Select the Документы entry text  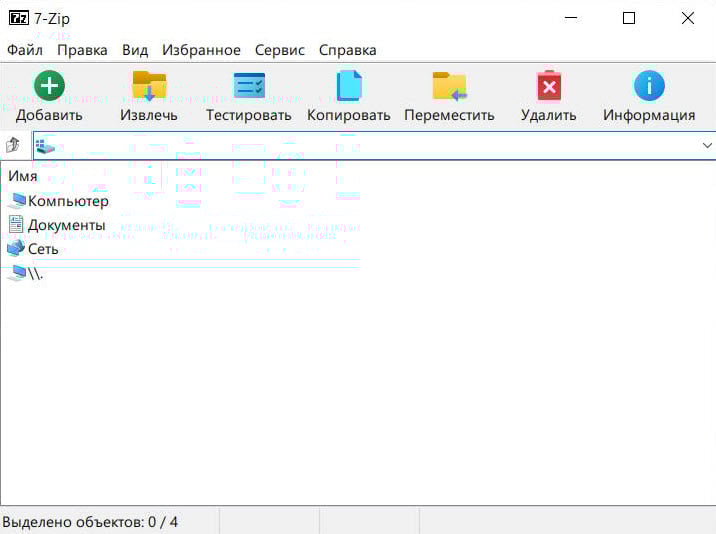[67, 225]
